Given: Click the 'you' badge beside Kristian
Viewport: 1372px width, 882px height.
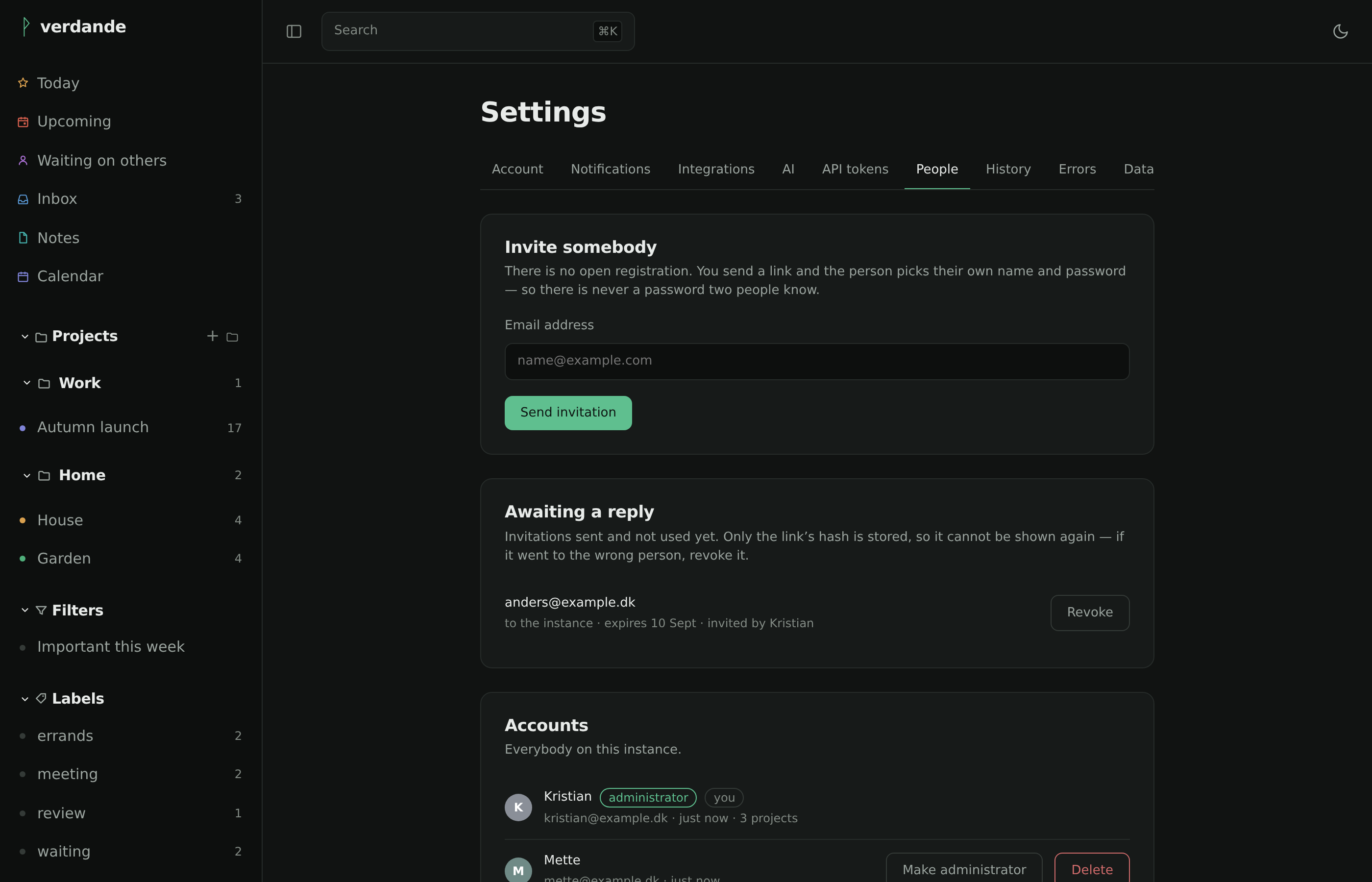Looking at the screenshot, I should [724, 798].
